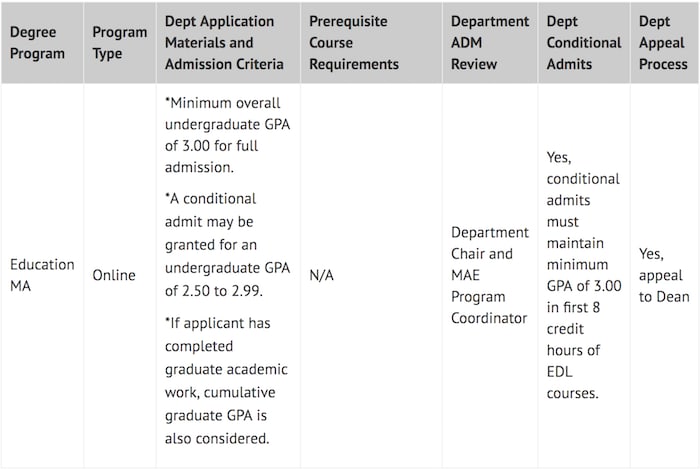Click the conditional admit GPA 2.50 paragraph
The height and width of the screenshot is (470, 700).
click(227, 245)
